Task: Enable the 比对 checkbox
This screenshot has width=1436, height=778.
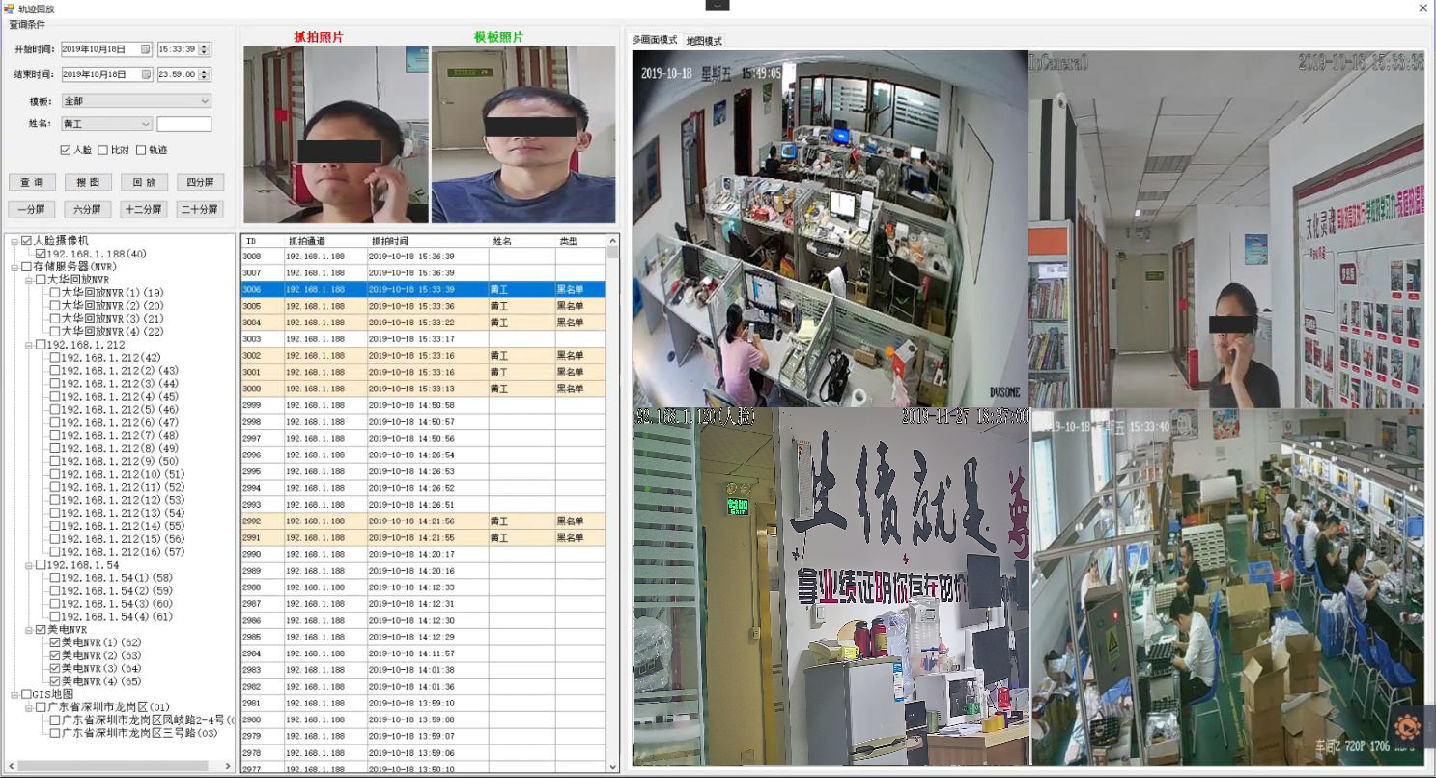Action: pos(103,150)
